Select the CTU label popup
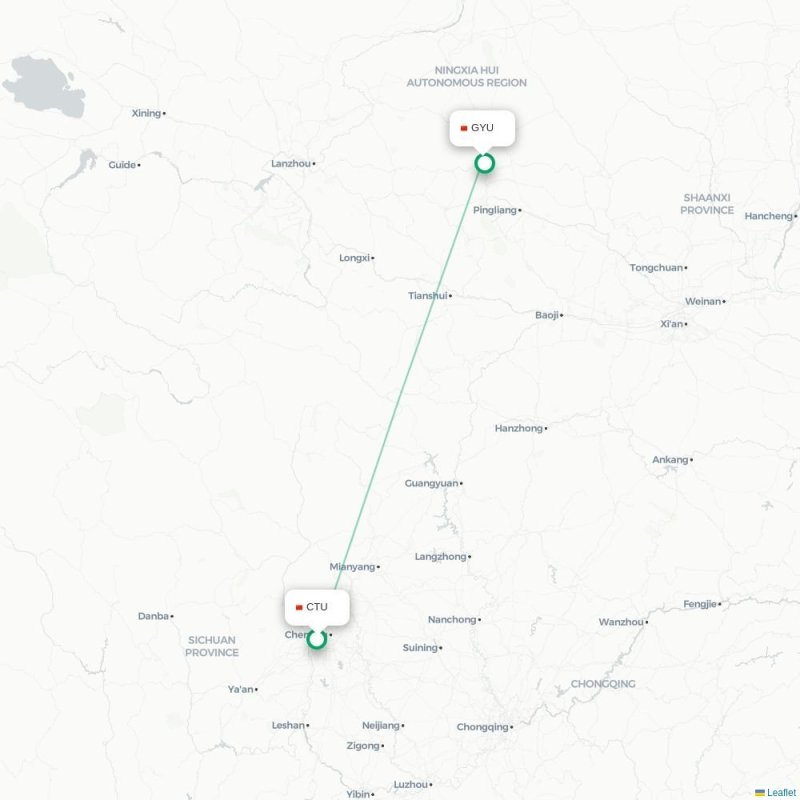 [x=317, y=607]
